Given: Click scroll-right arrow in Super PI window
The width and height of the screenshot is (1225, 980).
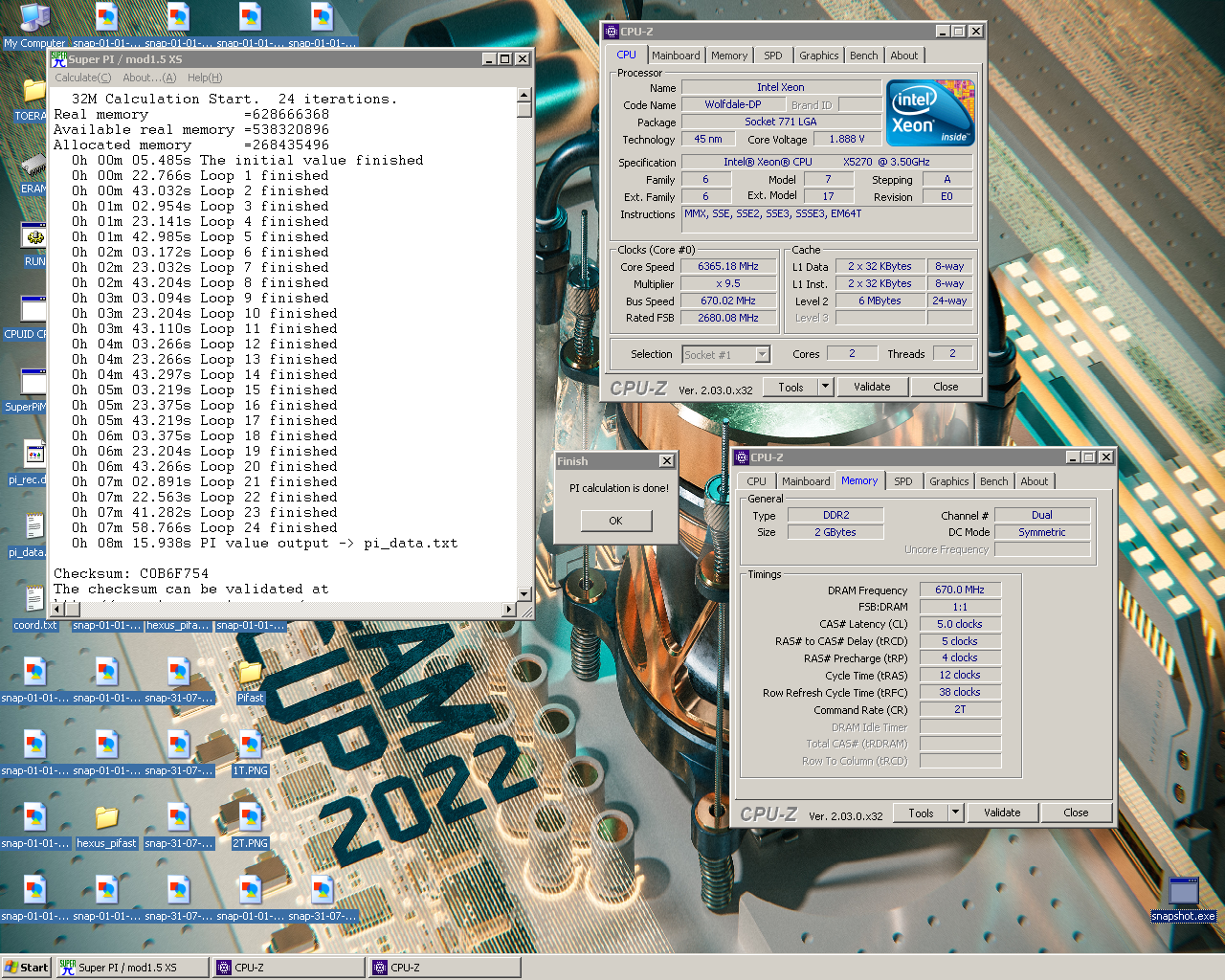Looking at the screenshot, I should [x=509, y=609].
